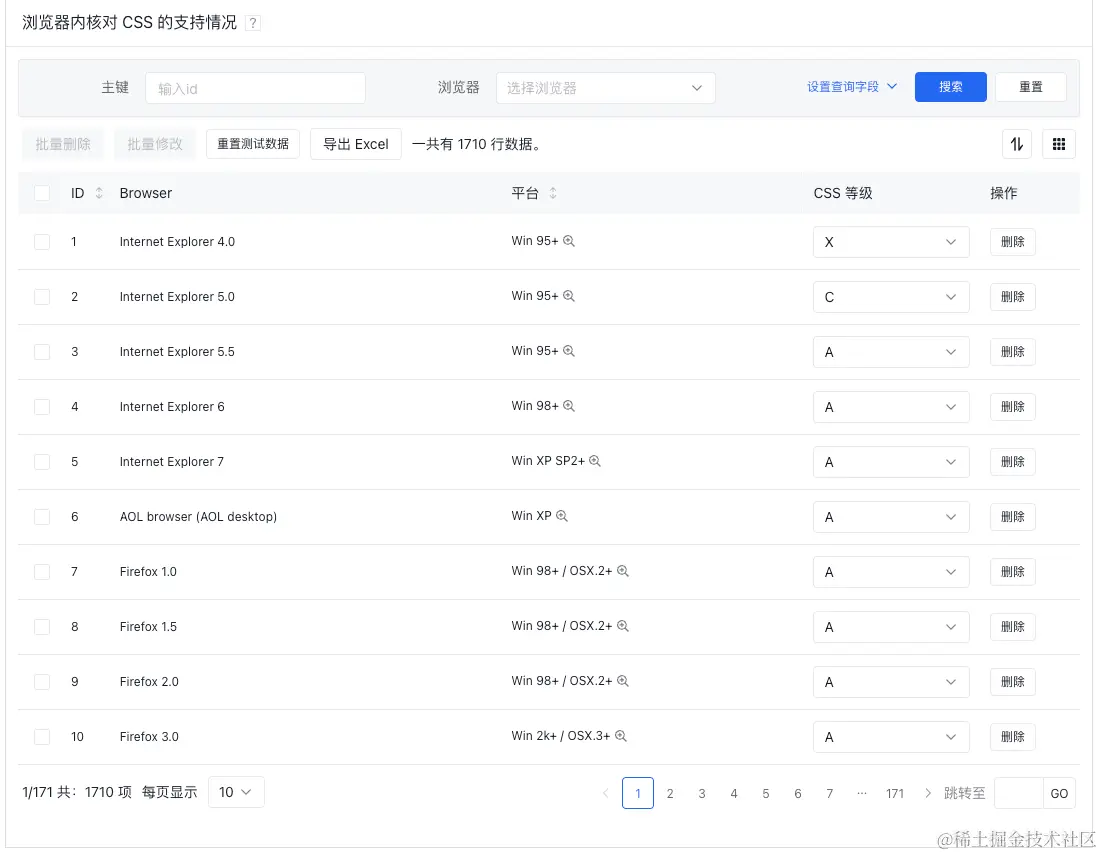Go to page 3 in pagination

(701, 793)
